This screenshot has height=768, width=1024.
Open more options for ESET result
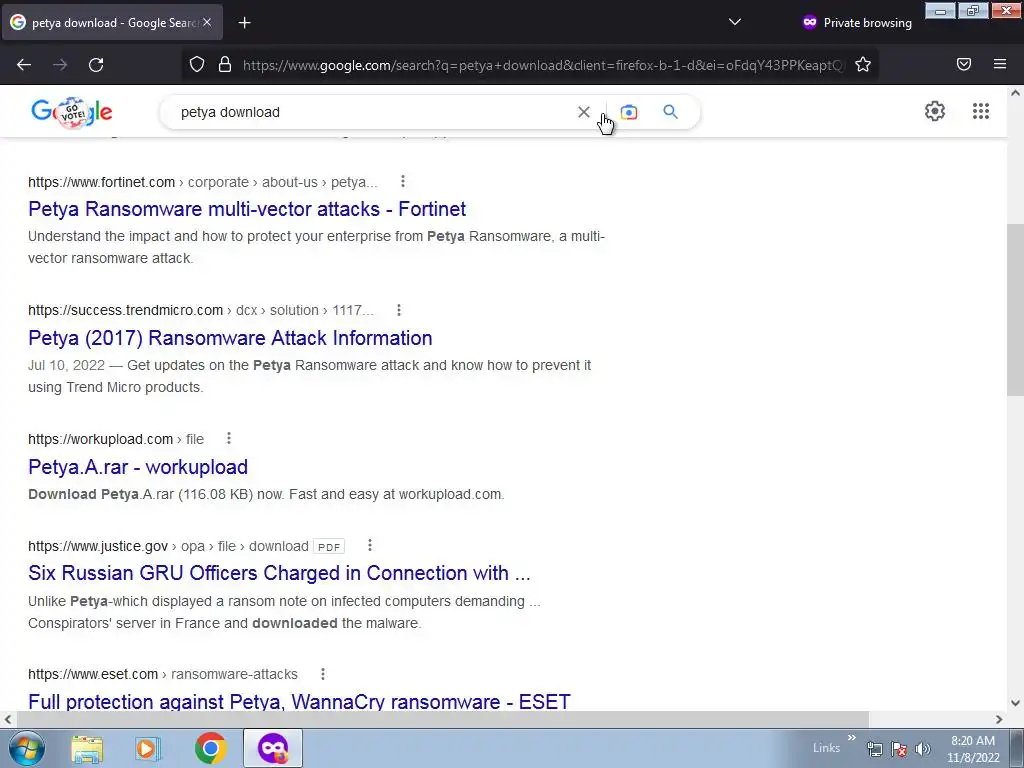click(323, 673)
